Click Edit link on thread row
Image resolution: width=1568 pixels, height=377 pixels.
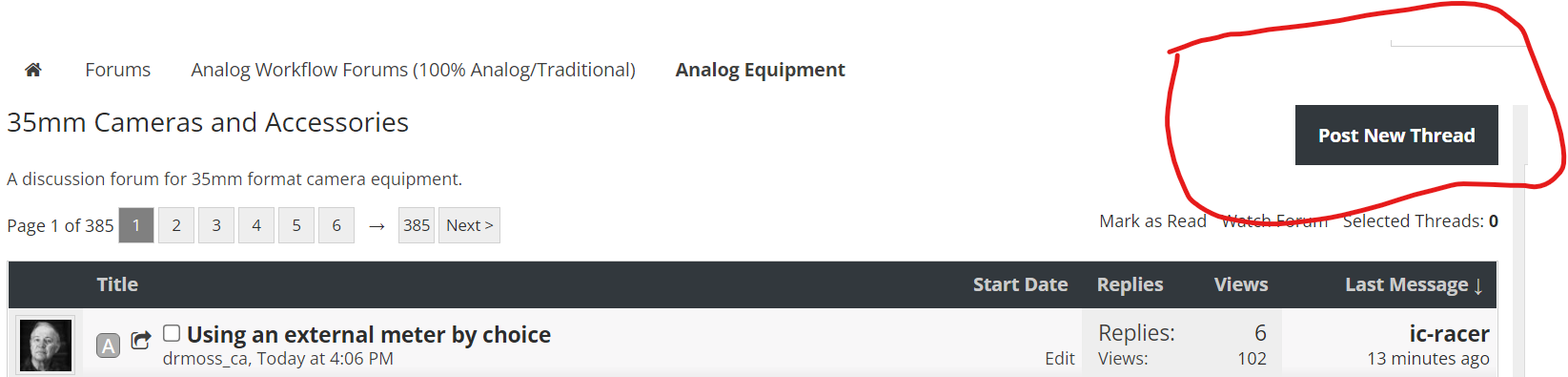[x=1059, y=359]
